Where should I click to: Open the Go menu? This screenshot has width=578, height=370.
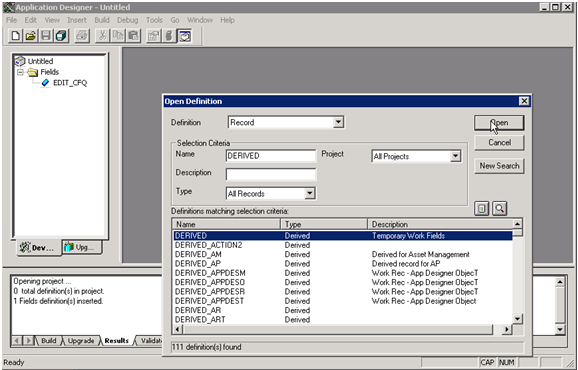(175, 20)
